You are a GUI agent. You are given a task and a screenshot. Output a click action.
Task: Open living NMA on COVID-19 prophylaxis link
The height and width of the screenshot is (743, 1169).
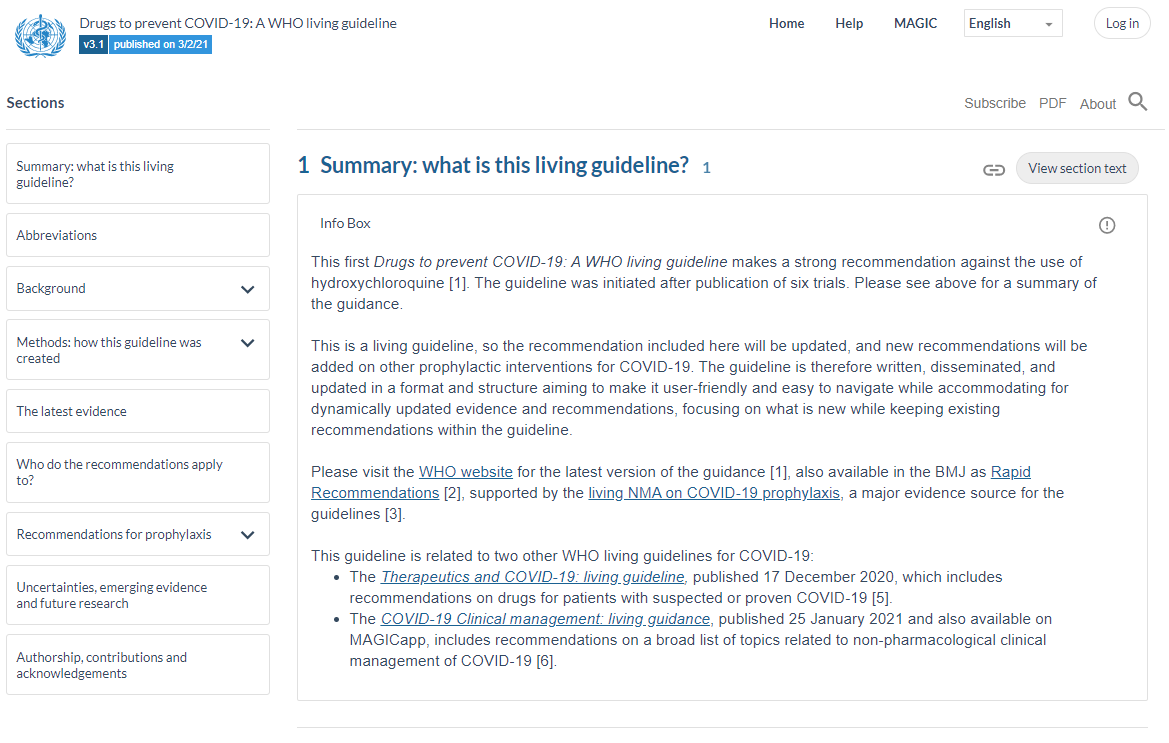click(x=713, y=493)
